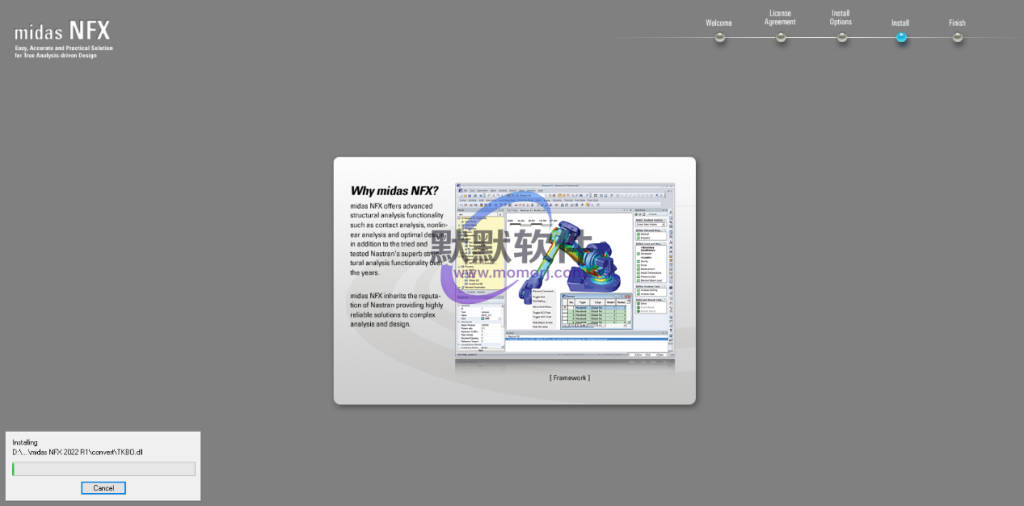
Task: Select the Finish step label
Action: 957,22
